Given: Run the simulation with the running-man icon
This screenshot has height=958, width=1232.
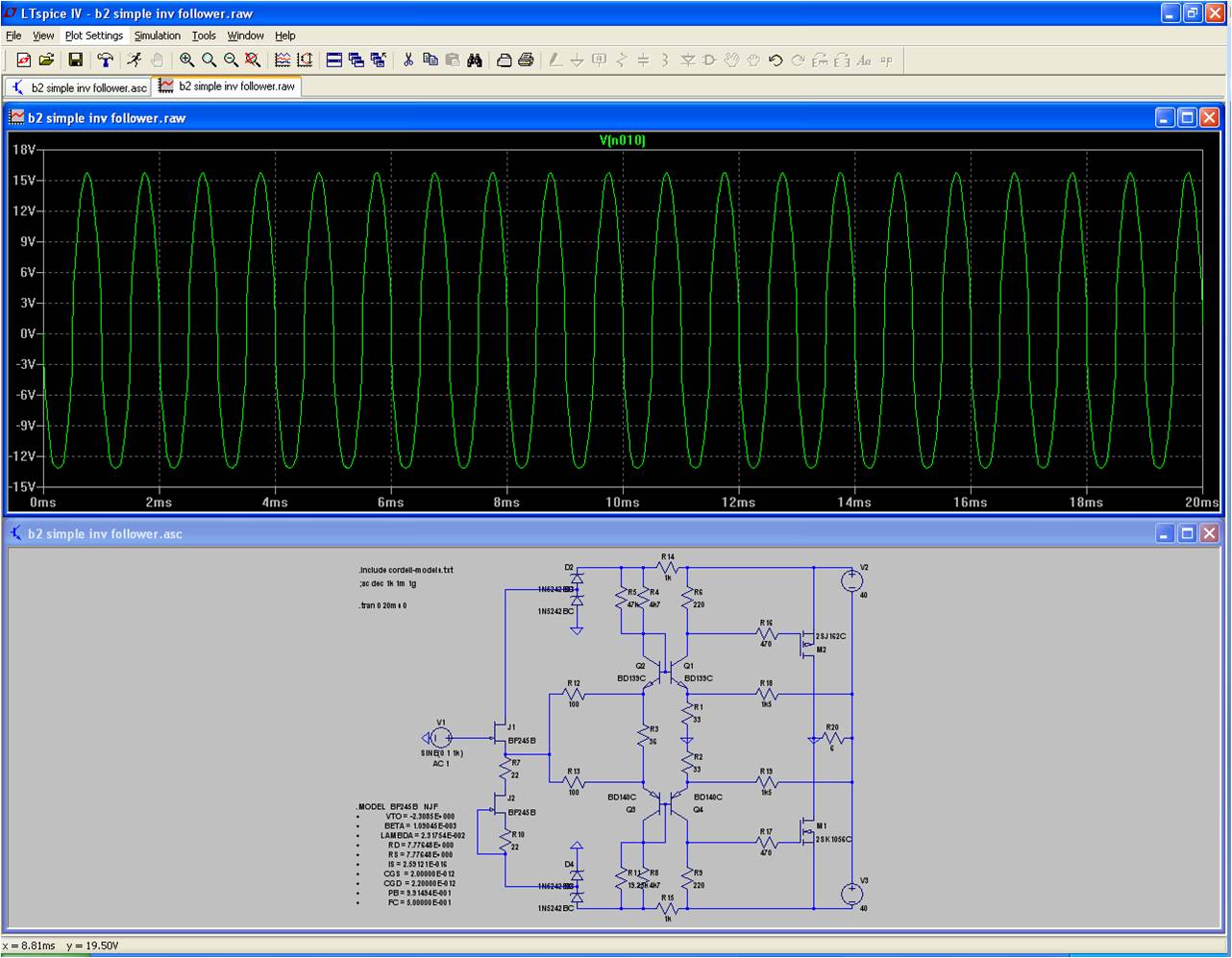Looking at the screenshot, I should click(x=136, y=60).
